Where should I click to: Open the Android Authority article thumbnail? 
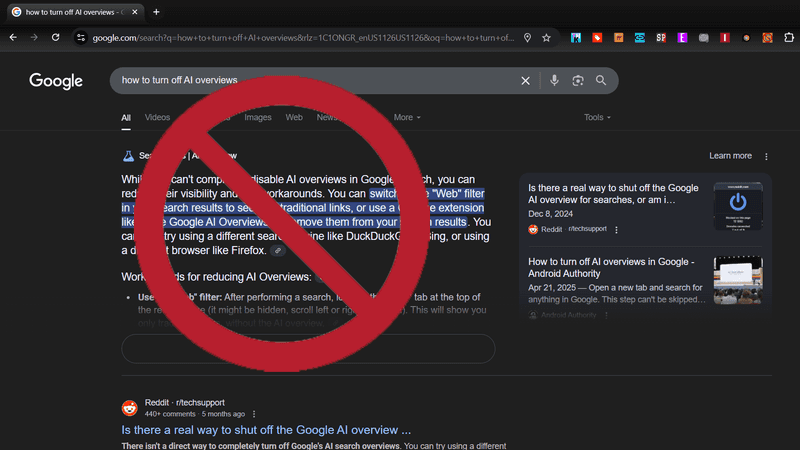(742, 281)
